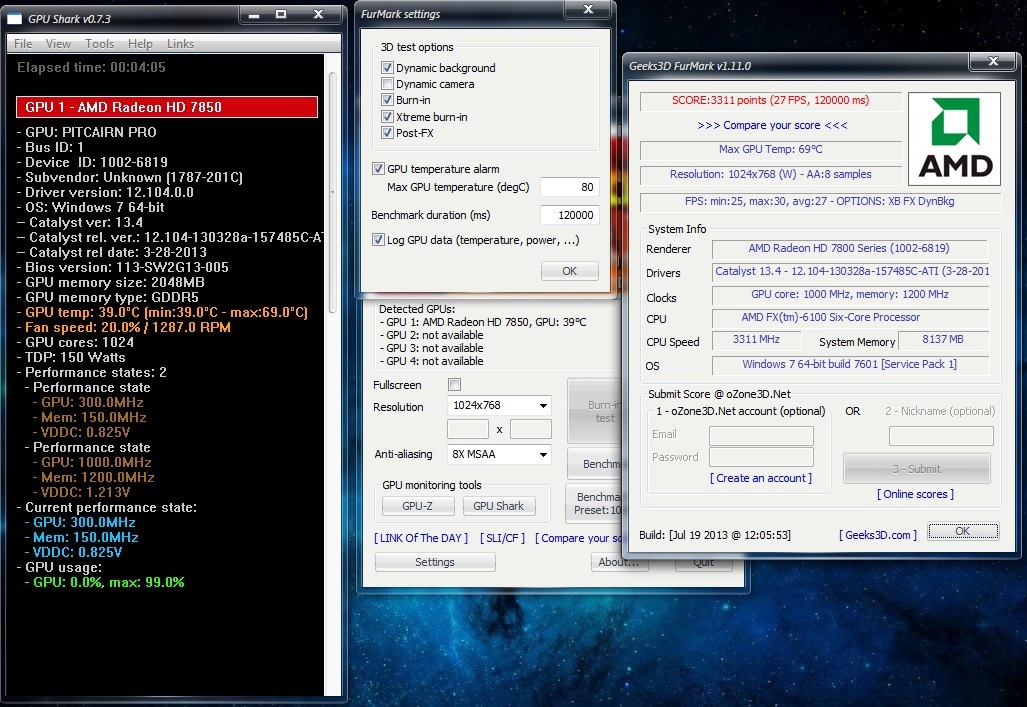Click the About button in FurMark

click(618, 562)
